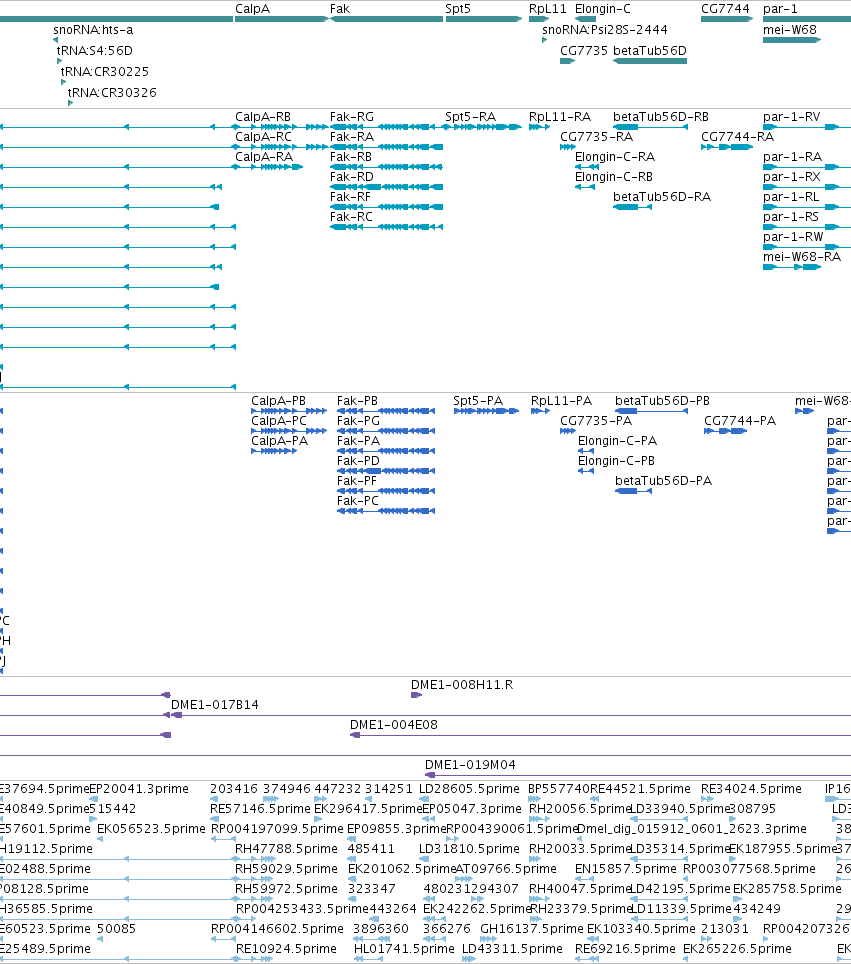Click the mei-W68-RA transcript
This screenshot has height=964, width=851.
792,267
